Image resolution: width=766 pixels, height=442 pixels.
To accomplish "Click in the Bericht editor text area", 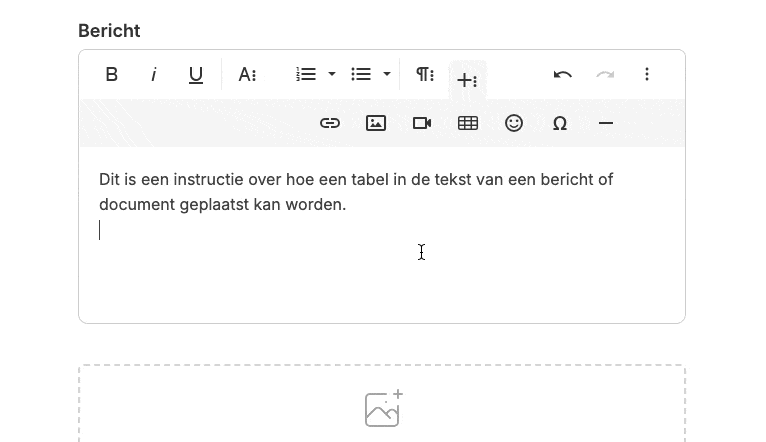I will 382,234.
